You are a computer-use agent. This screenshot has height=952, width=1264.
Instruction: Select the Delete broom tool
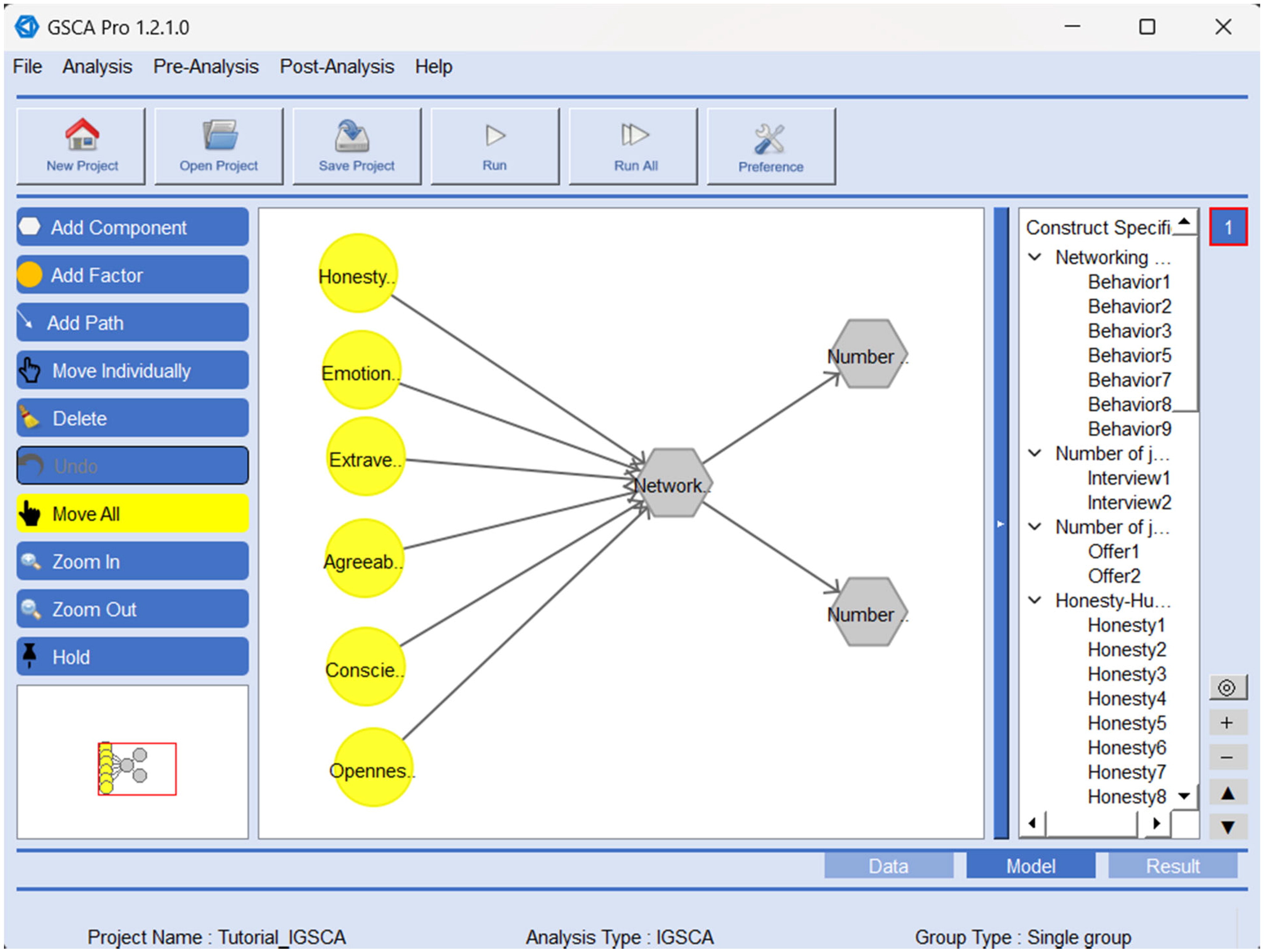pyautogui.click(x=133, y=418)
